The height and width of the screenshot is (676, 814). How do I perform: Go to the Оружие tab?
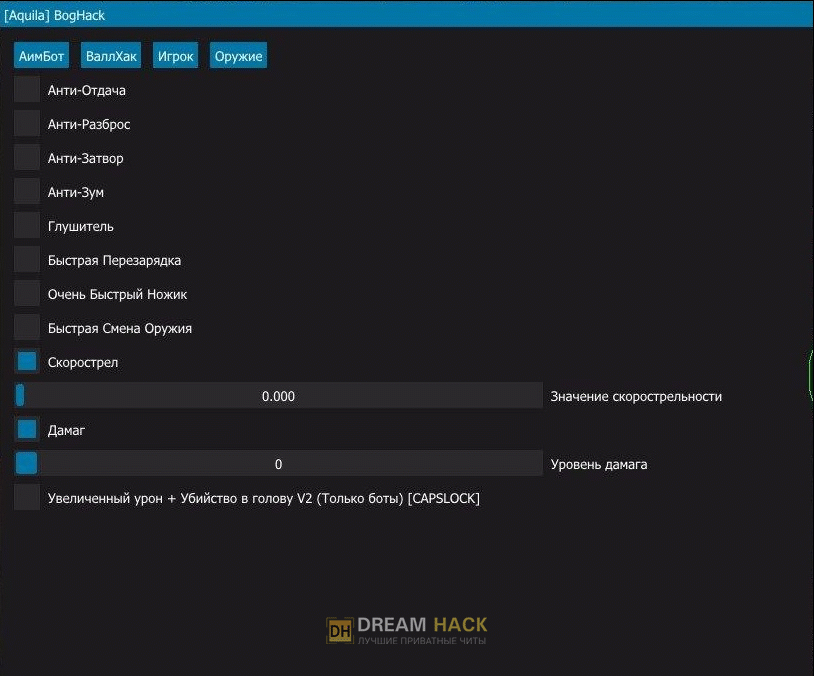click(x=238, y=56)
